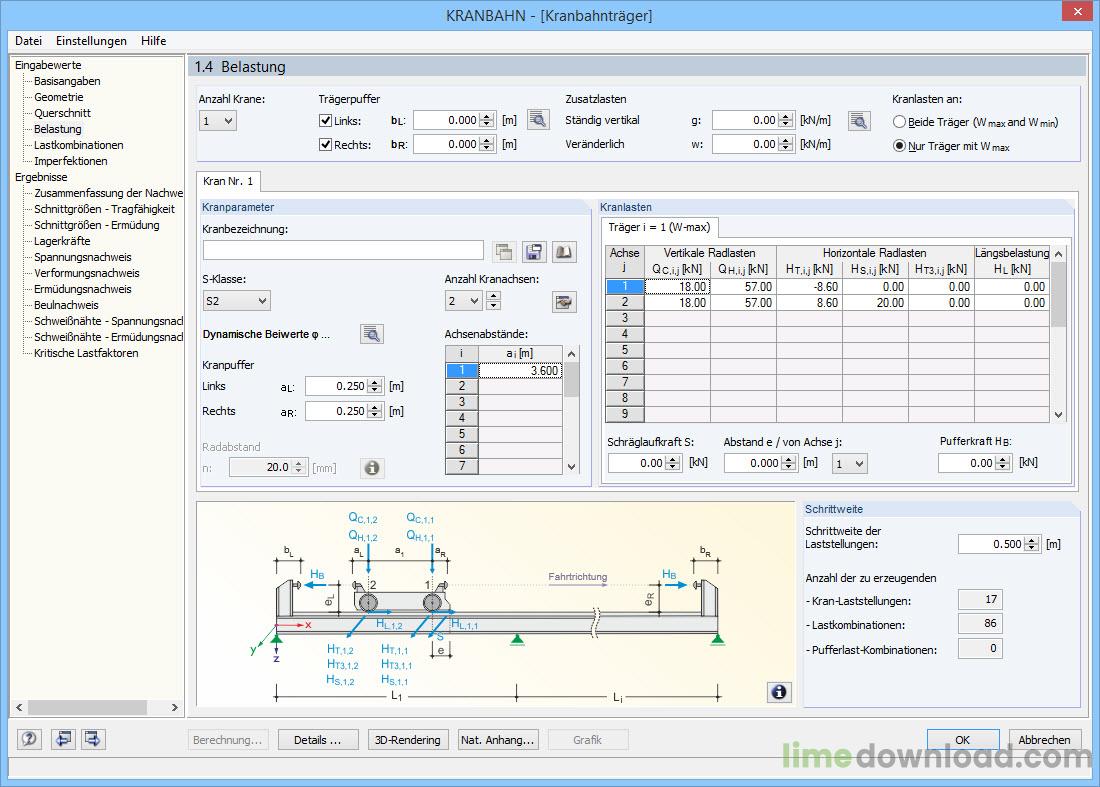
Task: Click the crane axles settings icon
Action: coord(564,302)
